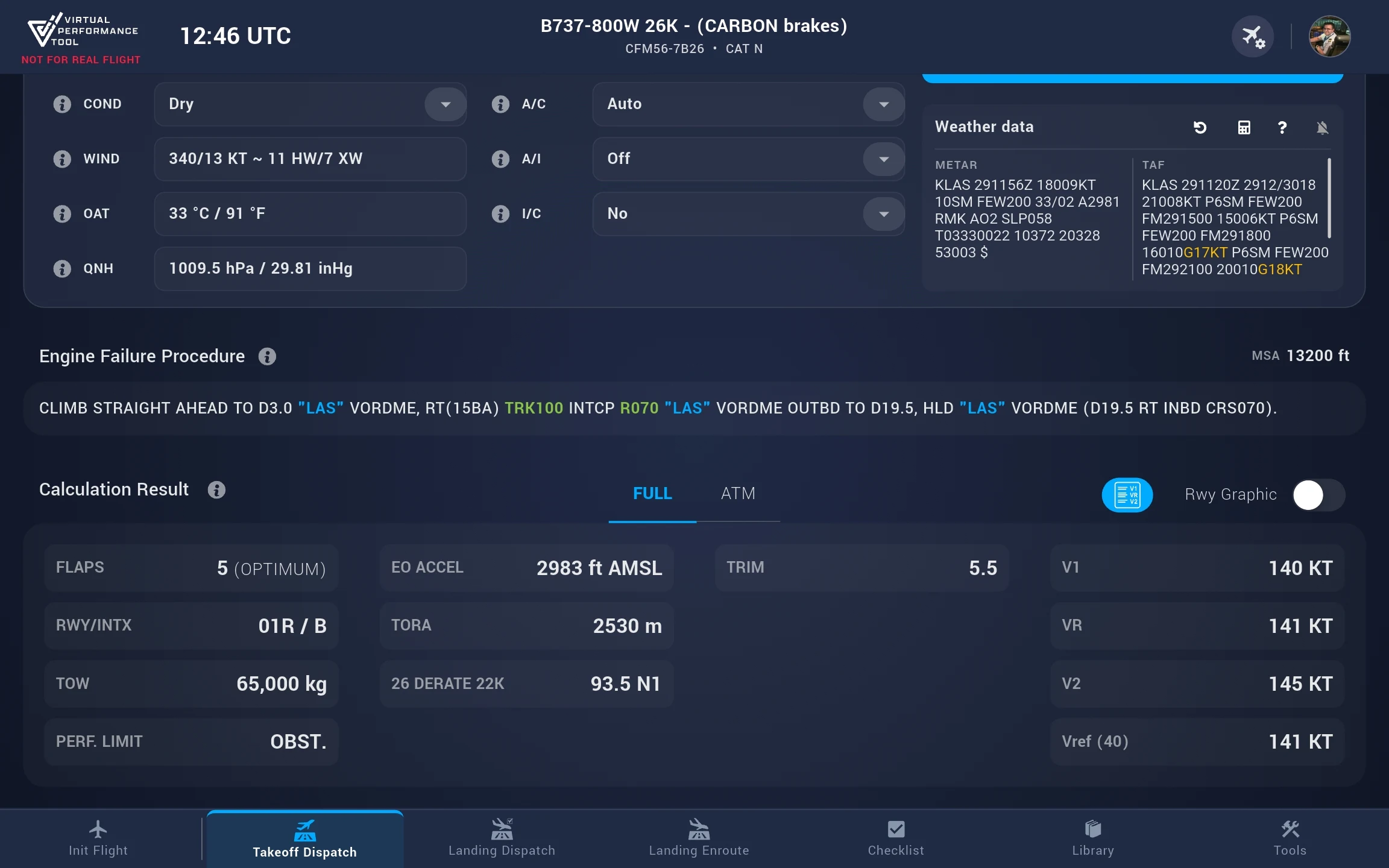The height and width of the screenshot is (868, 1389).
Task: Open COND info icon
Action: point(62,104)
